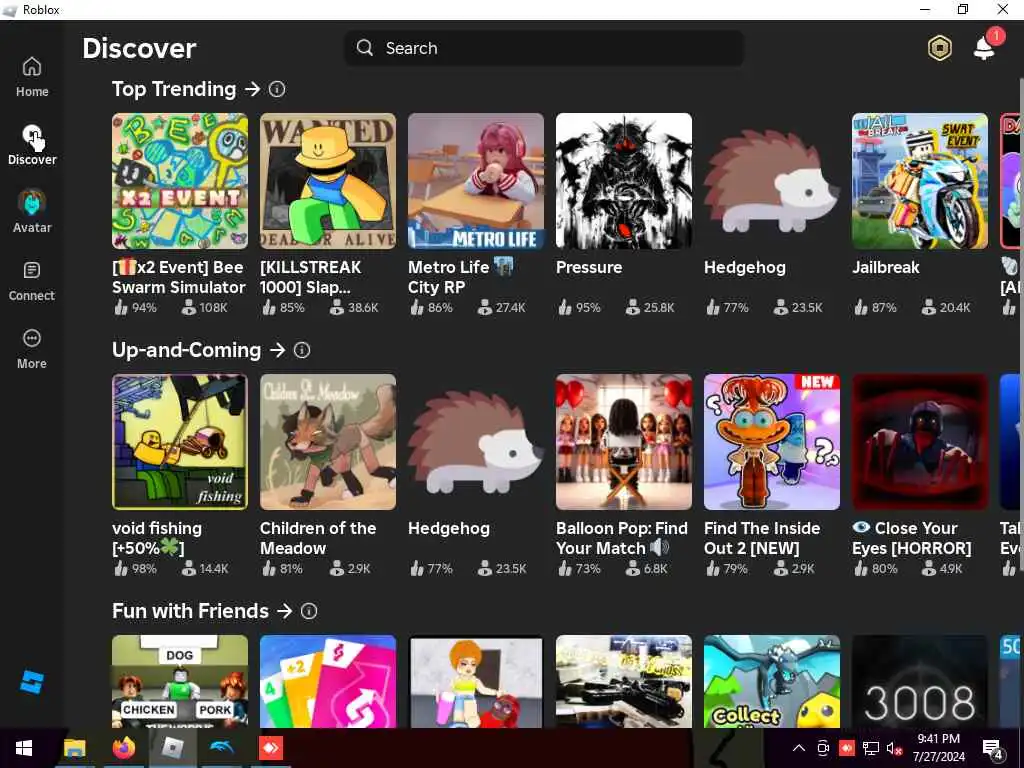Click the Jailbreak game title
This screenshot has width=1024, height=768.
(886, 268)
